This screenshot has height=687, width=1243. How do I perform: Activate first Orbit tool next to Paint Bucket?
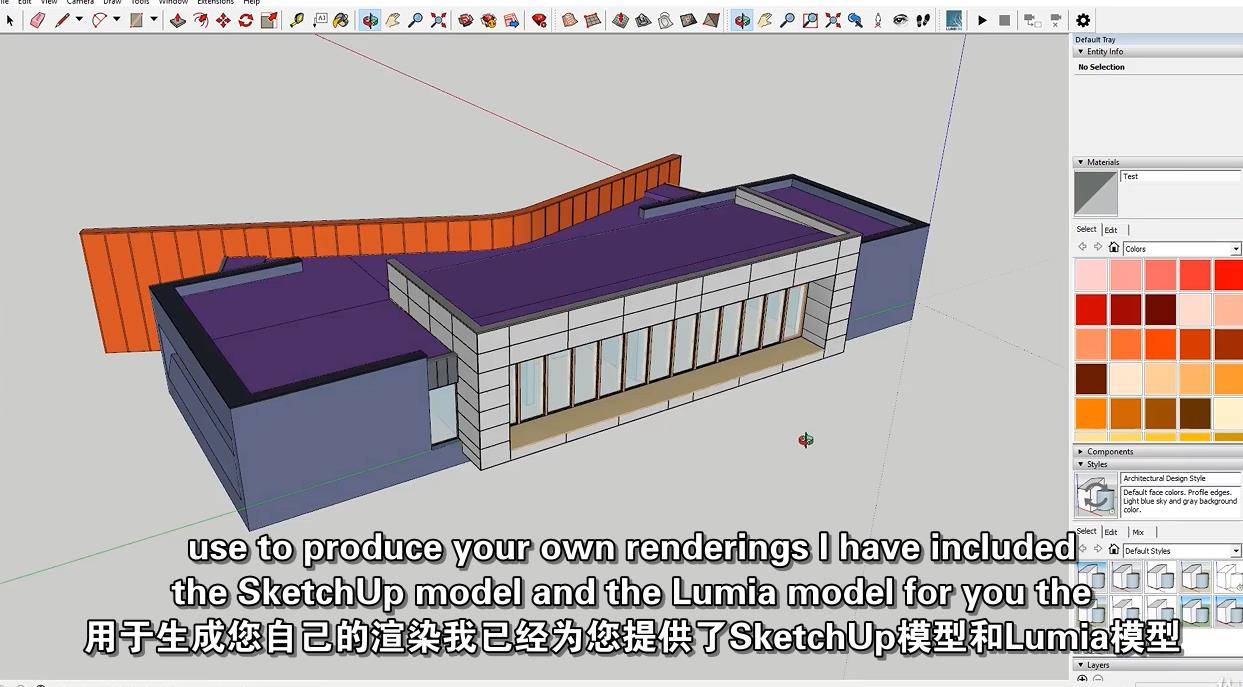tap(370, 20)
